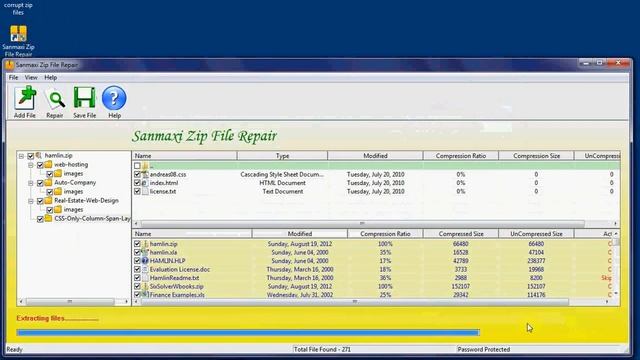
Task: Click the app icon in title bar
Action: pos(10,65)
